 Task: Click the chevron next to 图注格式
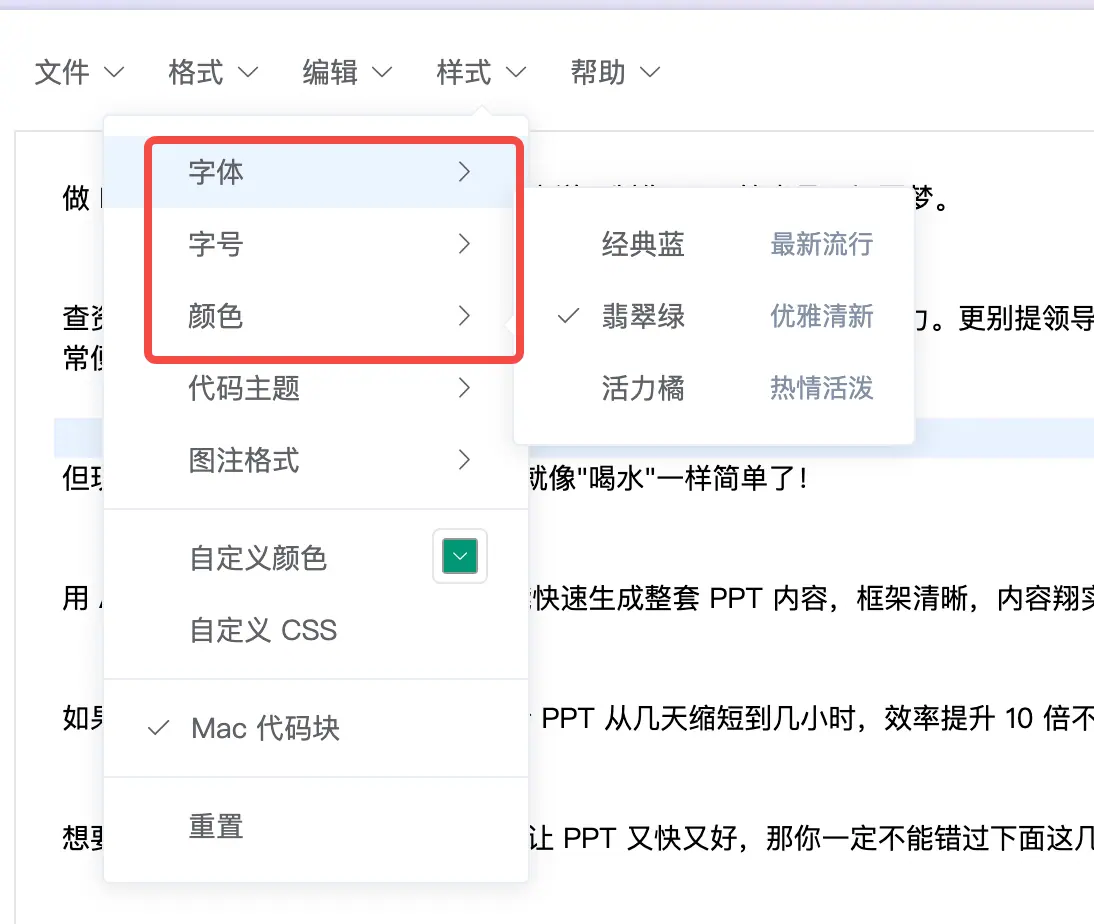click(x=464, y=460)
